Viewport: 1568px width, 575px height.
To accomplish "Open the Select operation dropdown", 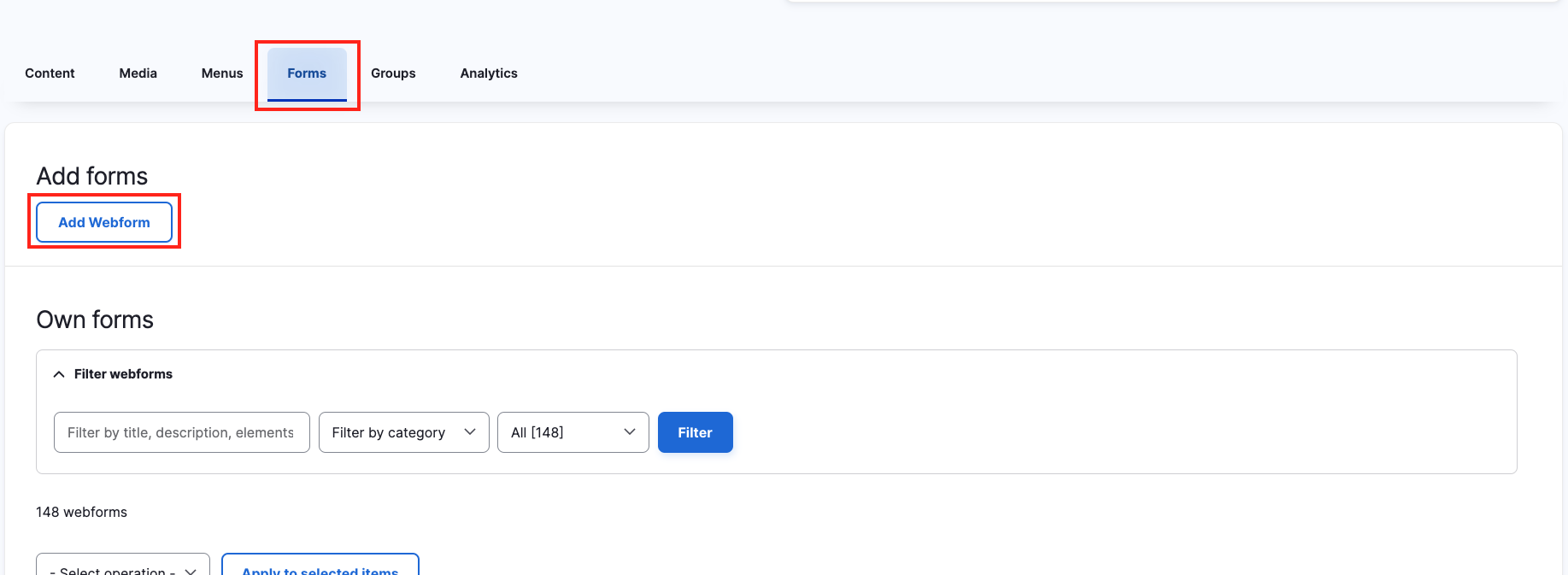I will pos(123,566).
